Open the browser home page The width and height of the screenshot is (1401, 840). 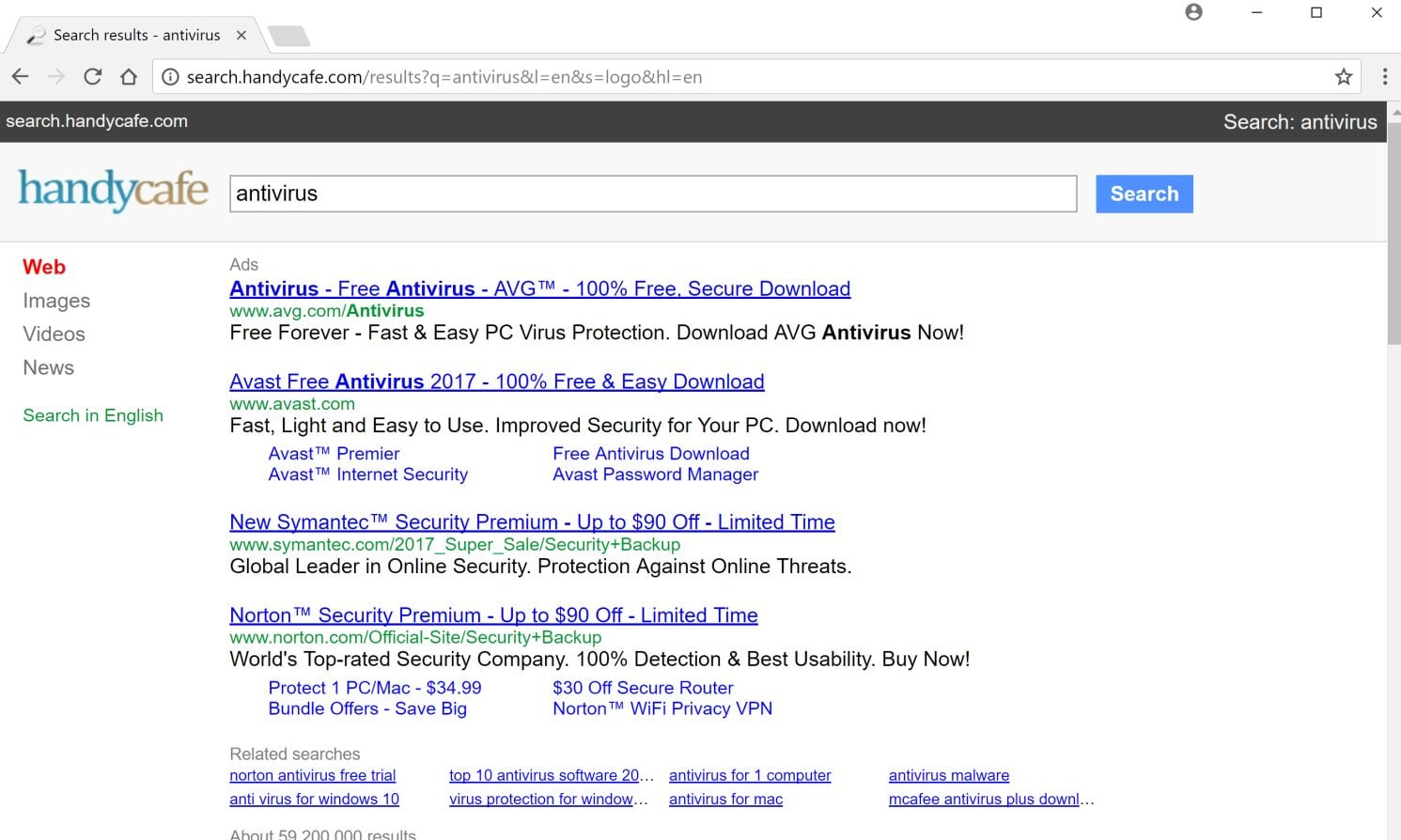[x=129, y=77]
